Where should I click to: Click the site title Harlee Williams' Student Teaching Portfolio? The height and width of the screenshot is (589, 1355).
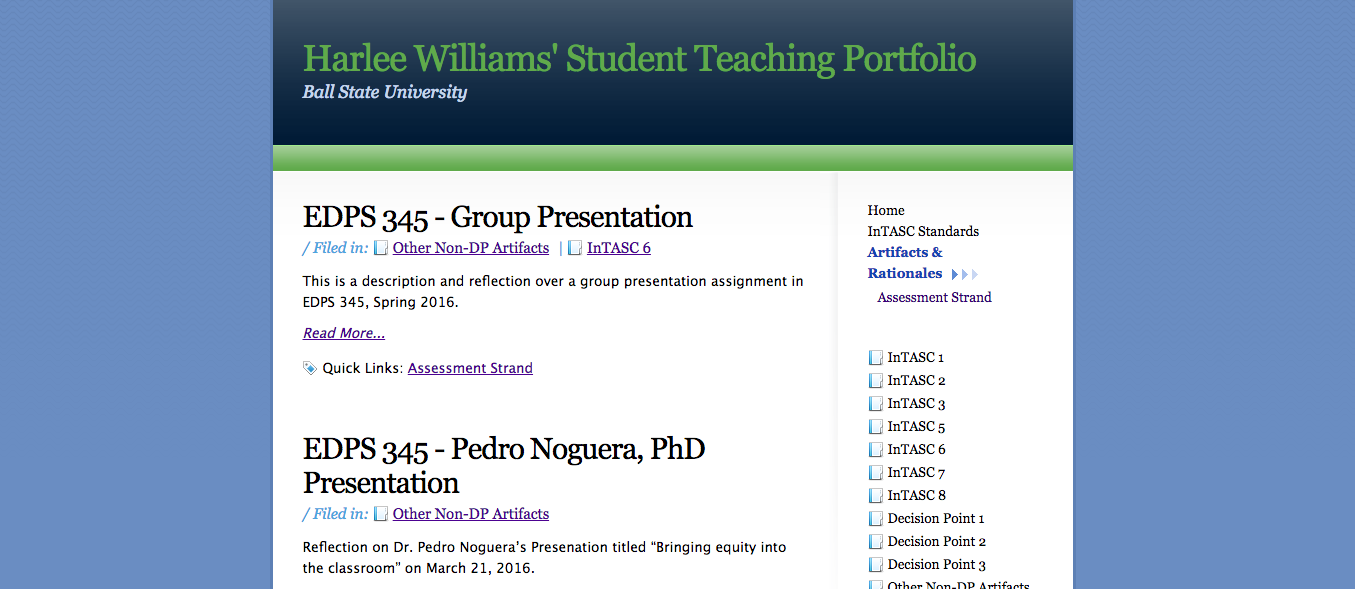639,58
